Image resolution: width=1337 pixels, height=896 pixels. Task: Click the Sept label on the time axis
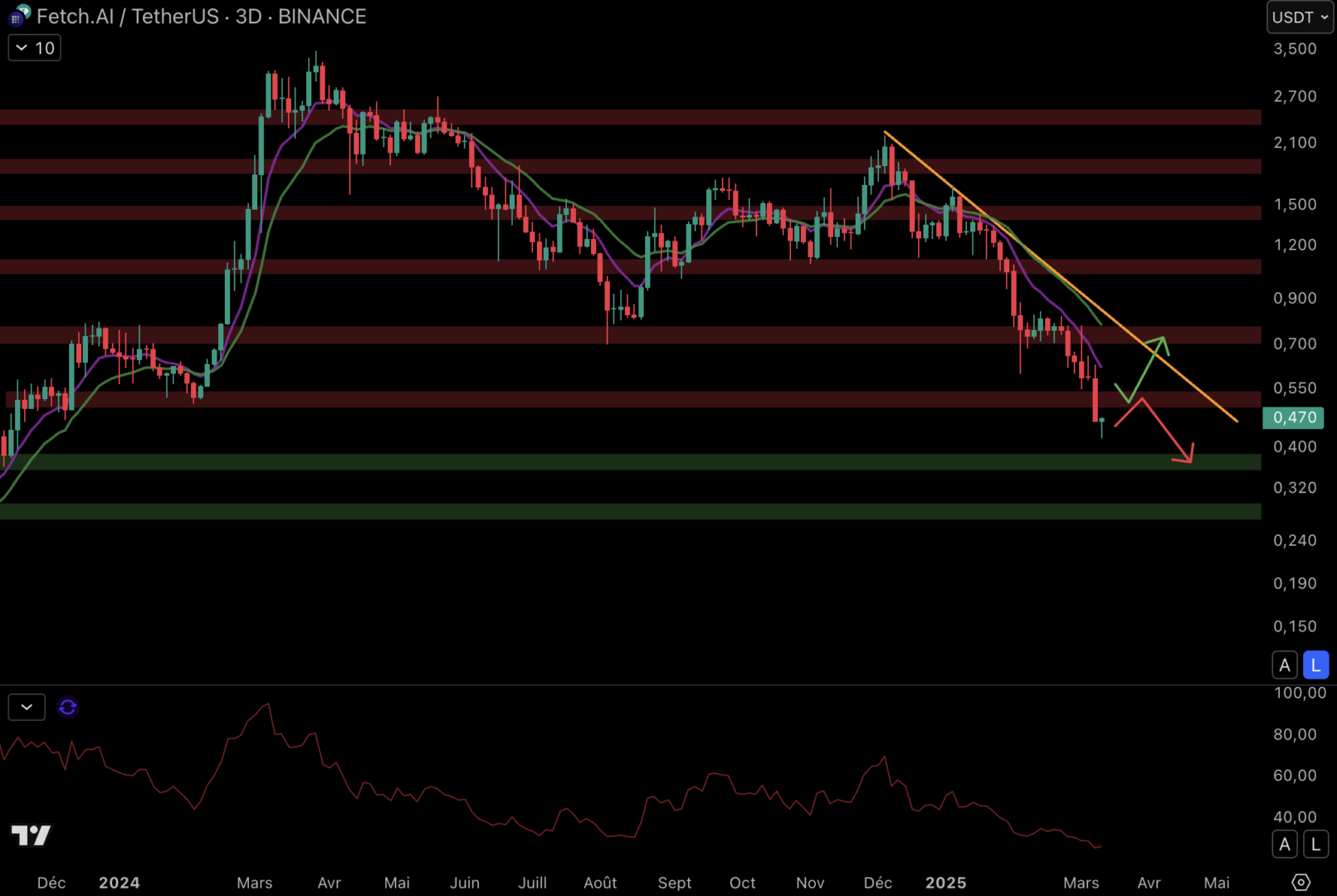pos(675,883)
